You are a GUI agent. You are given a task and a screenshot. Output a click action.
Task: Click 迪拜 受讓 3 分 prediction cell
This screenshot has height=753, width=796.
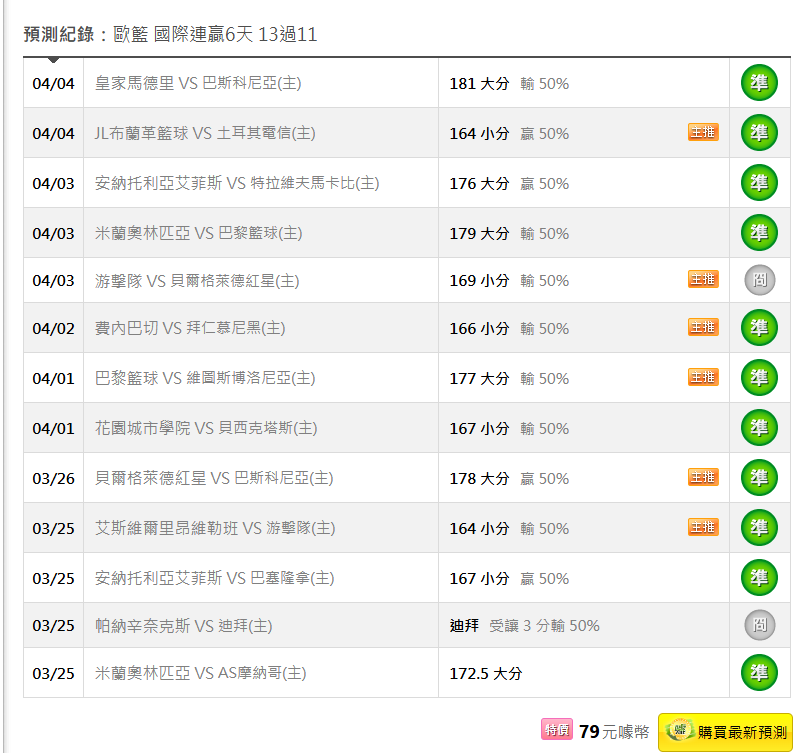coord(524,626)
